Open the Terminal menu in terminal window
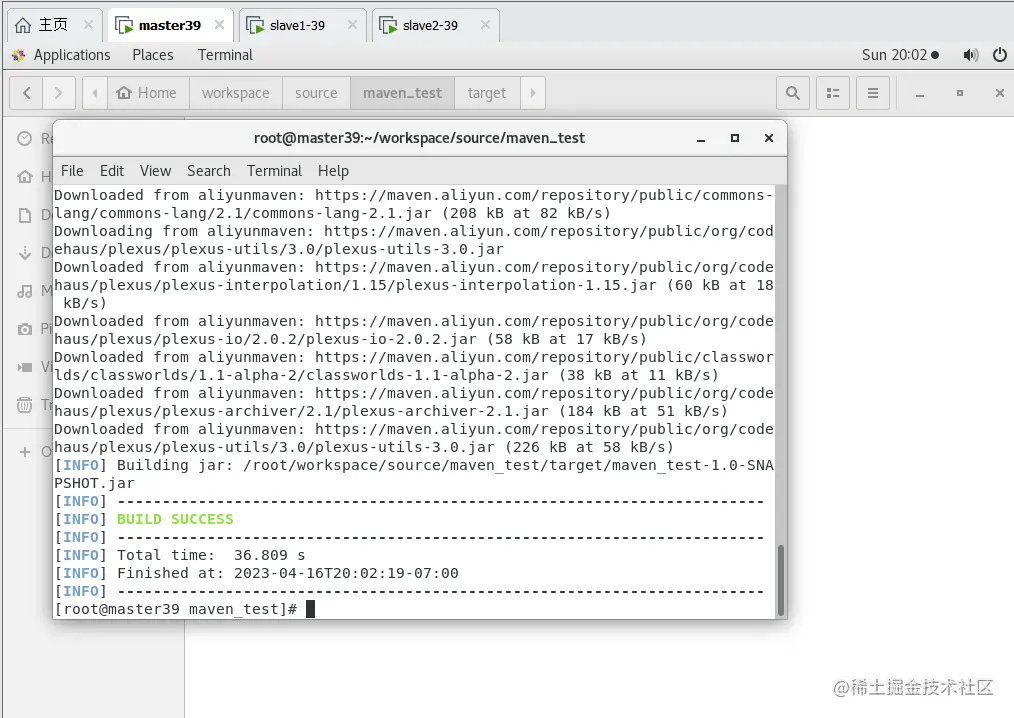 274,171
